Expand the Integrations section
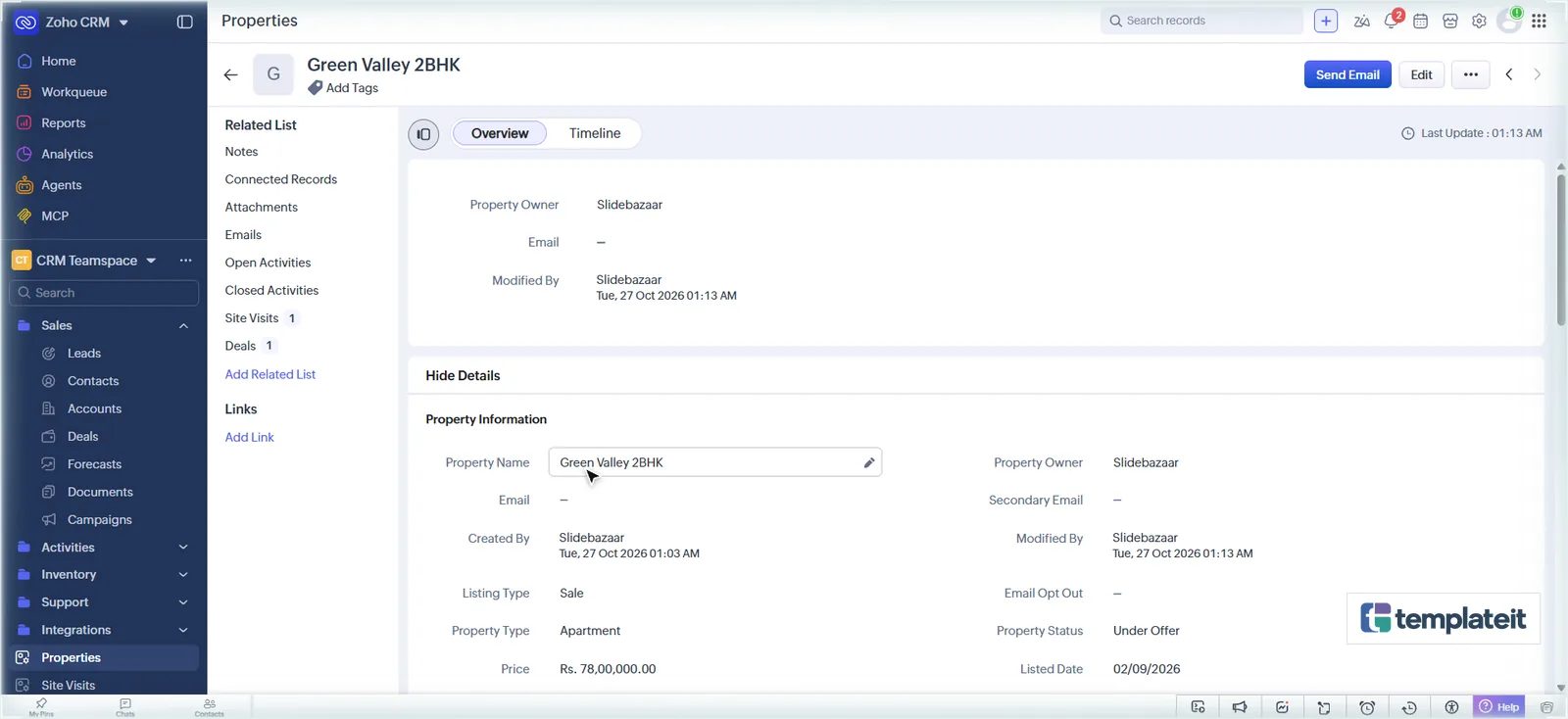The image size is (1568, 719). 183,630
